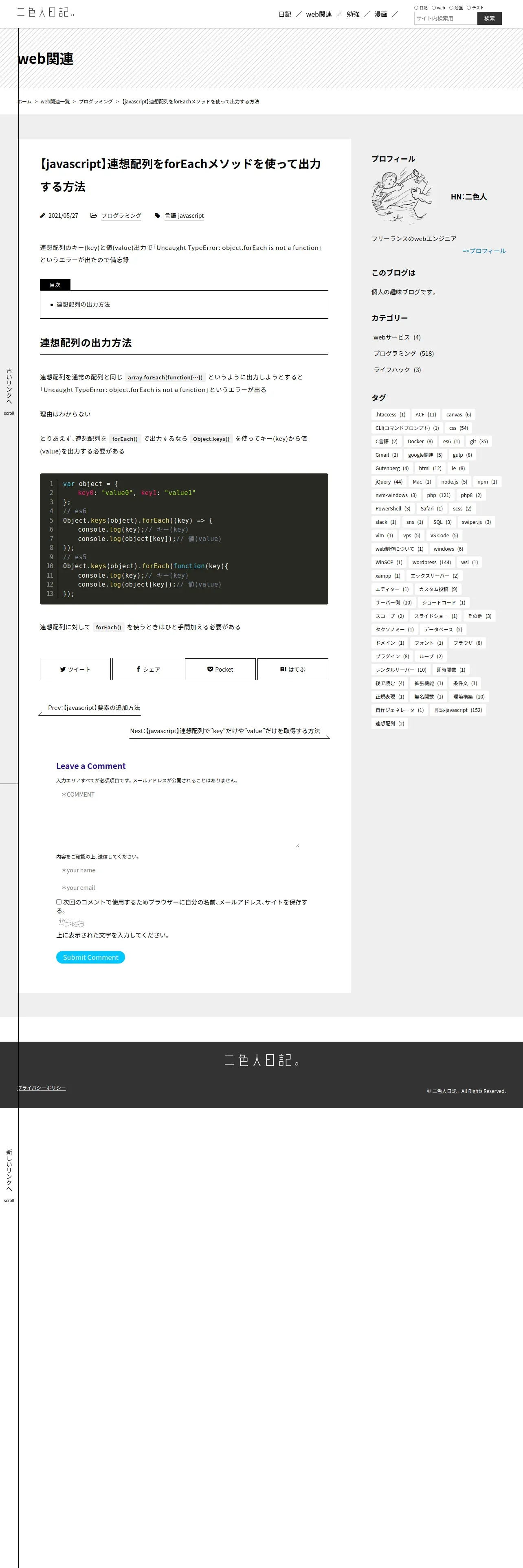Select the エックスサーバー (2) tag
The width and height of the screenshot is (523, 1568).
tap(435, 576)
